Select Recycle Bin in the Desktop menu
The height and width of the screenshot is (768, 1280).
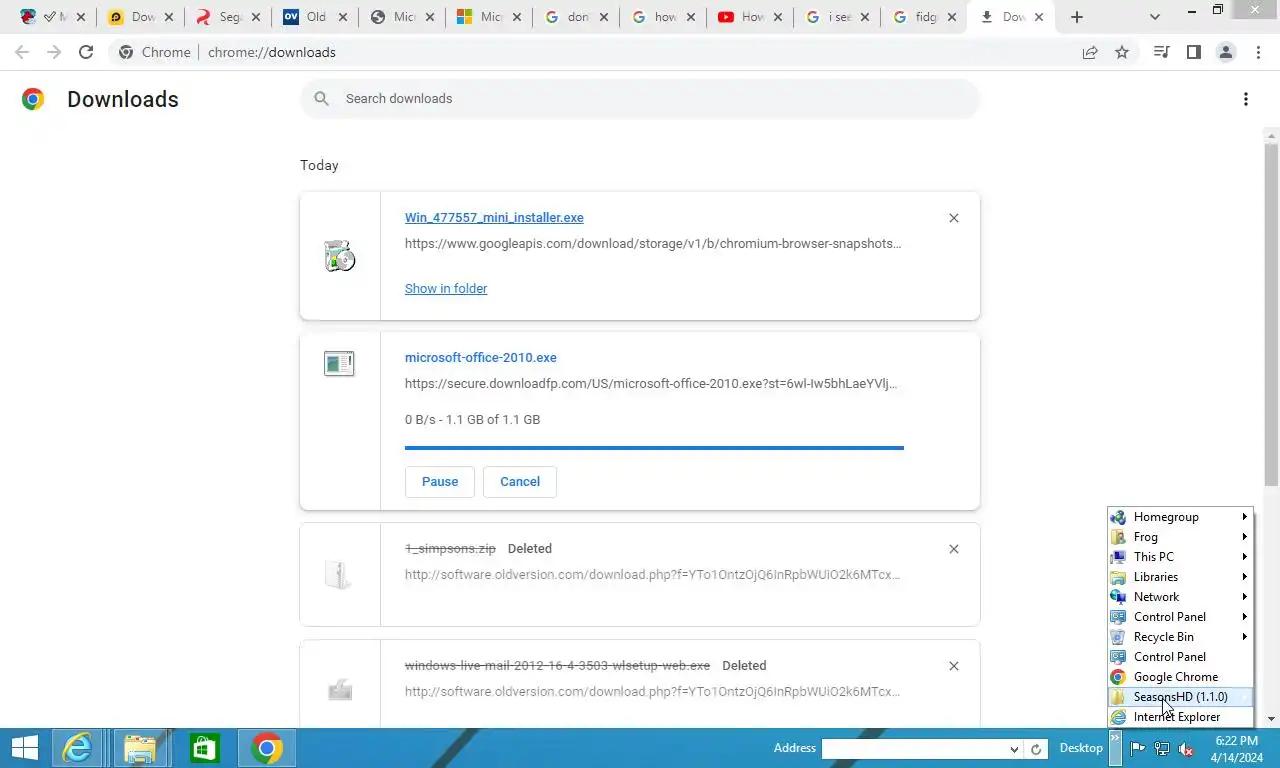tap(1180, 637)
